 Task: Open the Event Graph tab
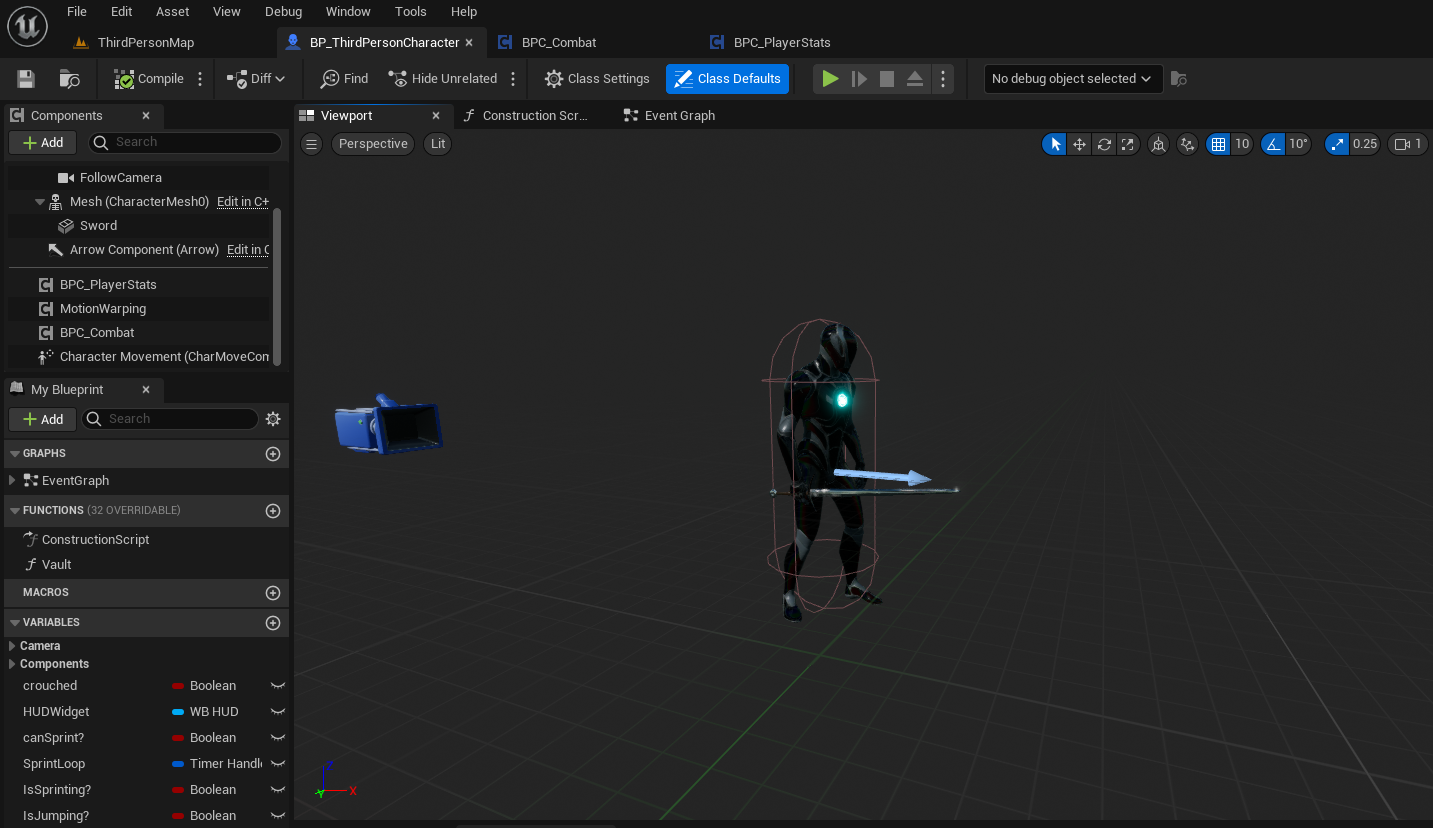(x=680, y=116)
